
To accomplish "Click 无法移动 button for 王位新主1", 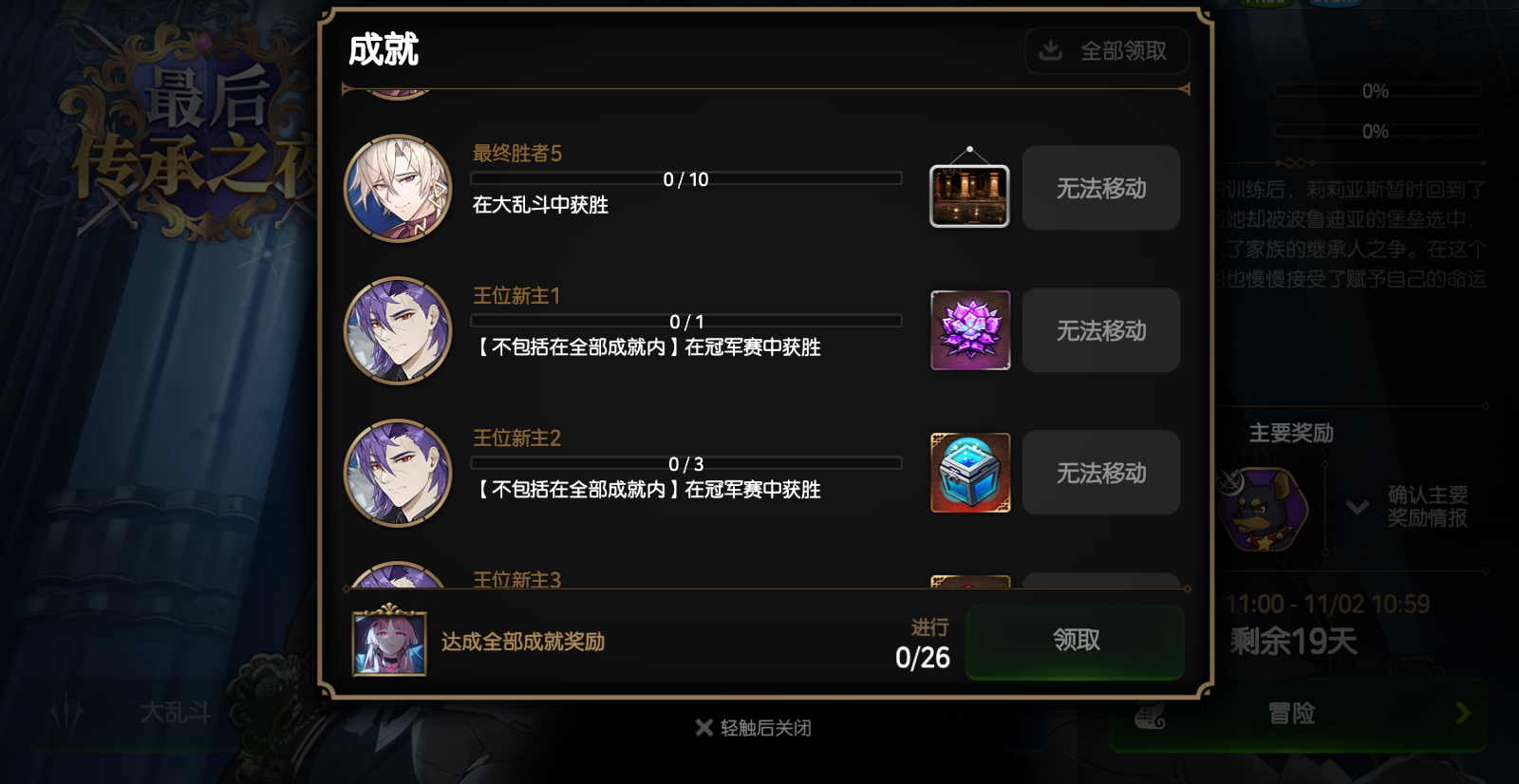I will pos(1101,330).
